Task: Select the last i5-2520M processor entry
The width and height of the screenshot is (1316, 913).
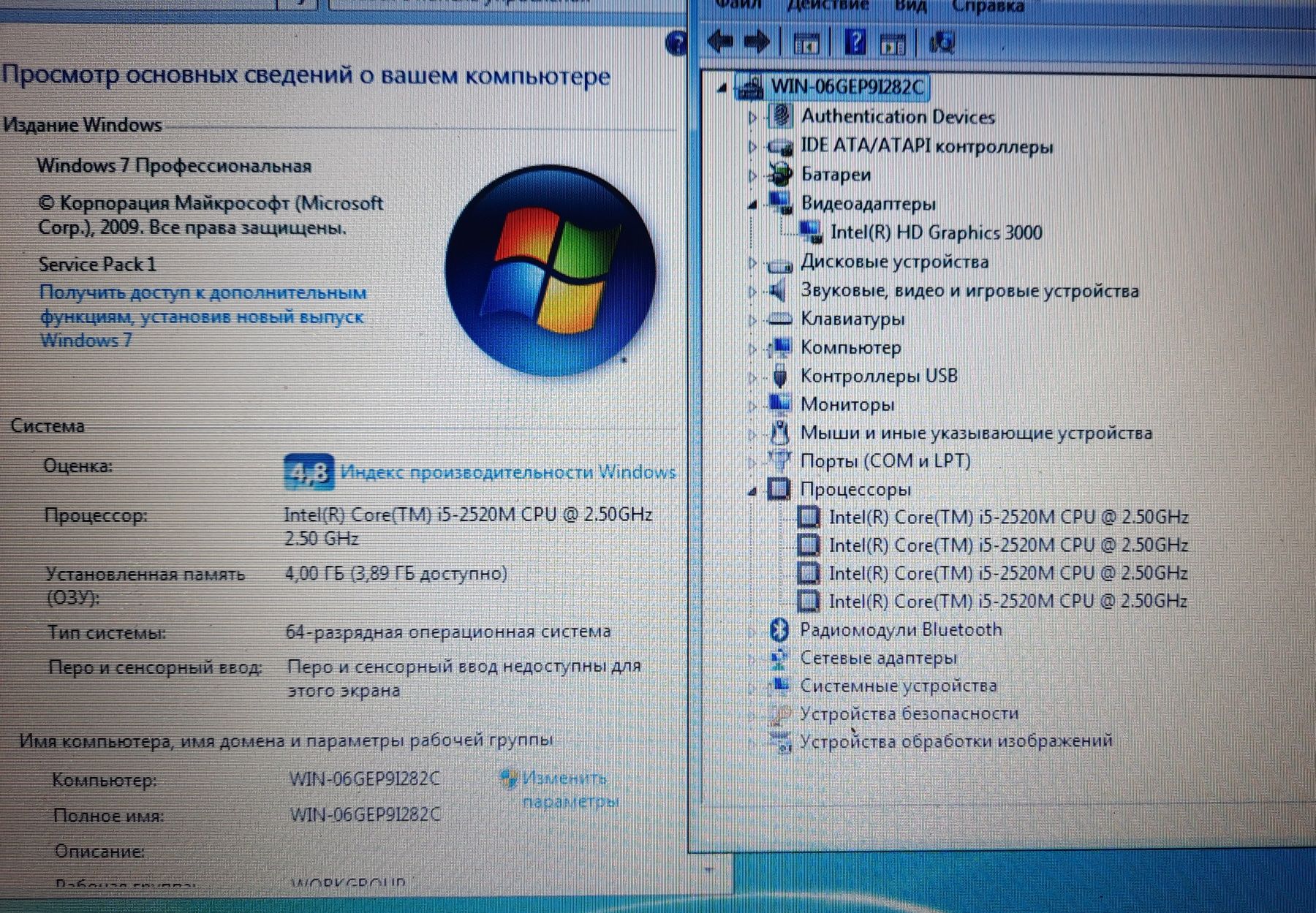Action: (x=1008, y=601)
